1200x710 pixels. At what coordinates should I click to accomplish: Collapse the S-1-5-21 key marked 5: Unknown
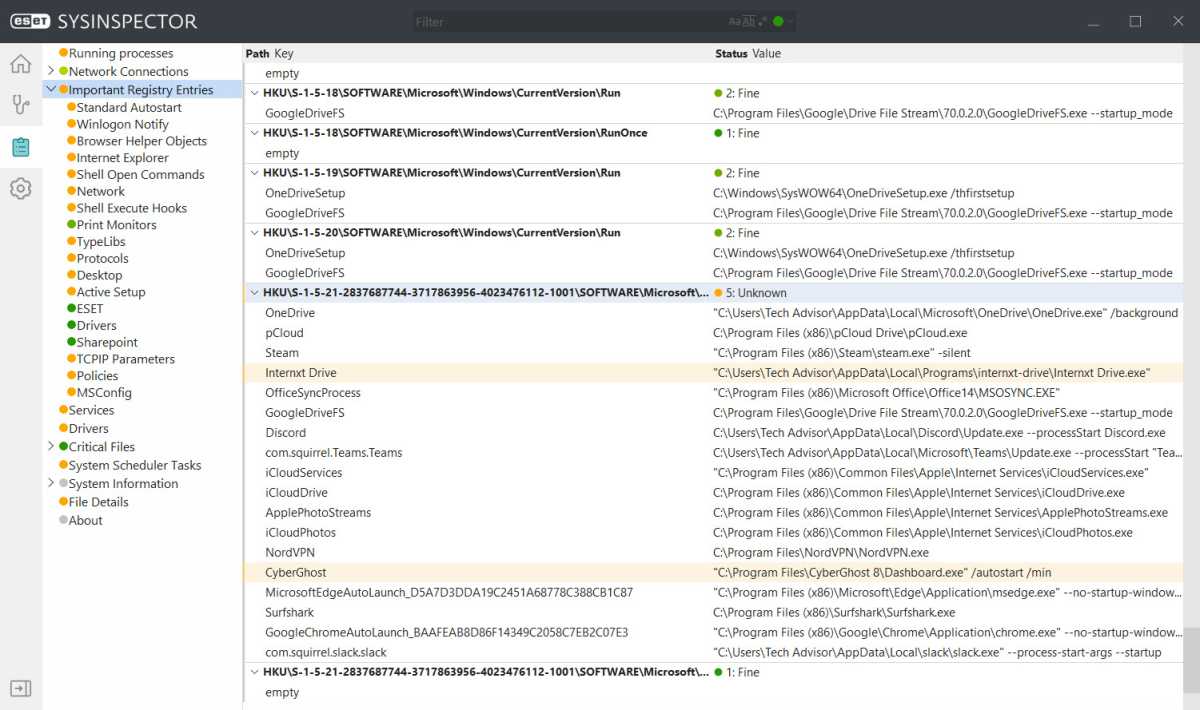pyautogui.click(x=254, y=293)
